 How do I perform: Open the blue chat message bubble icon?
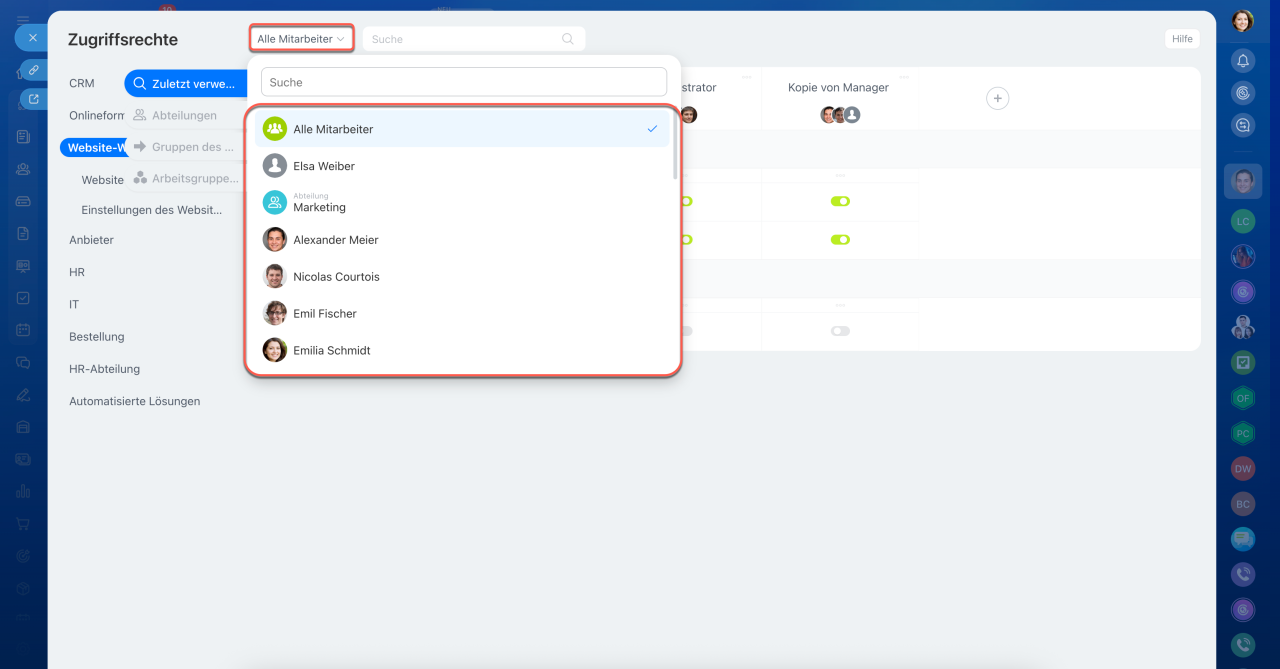pyautogui.click(x=1243, y=539)
